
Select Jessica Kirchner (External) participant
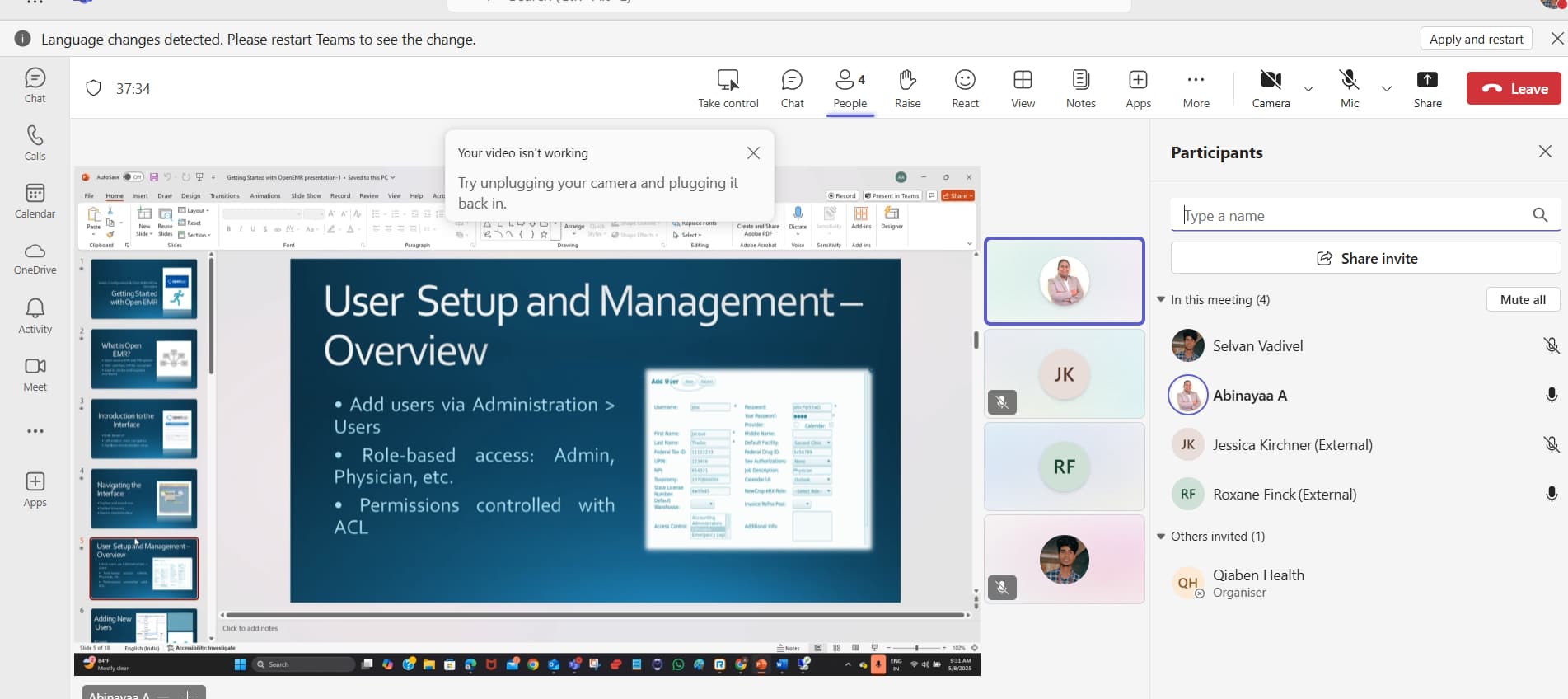tap(1364, 445)
